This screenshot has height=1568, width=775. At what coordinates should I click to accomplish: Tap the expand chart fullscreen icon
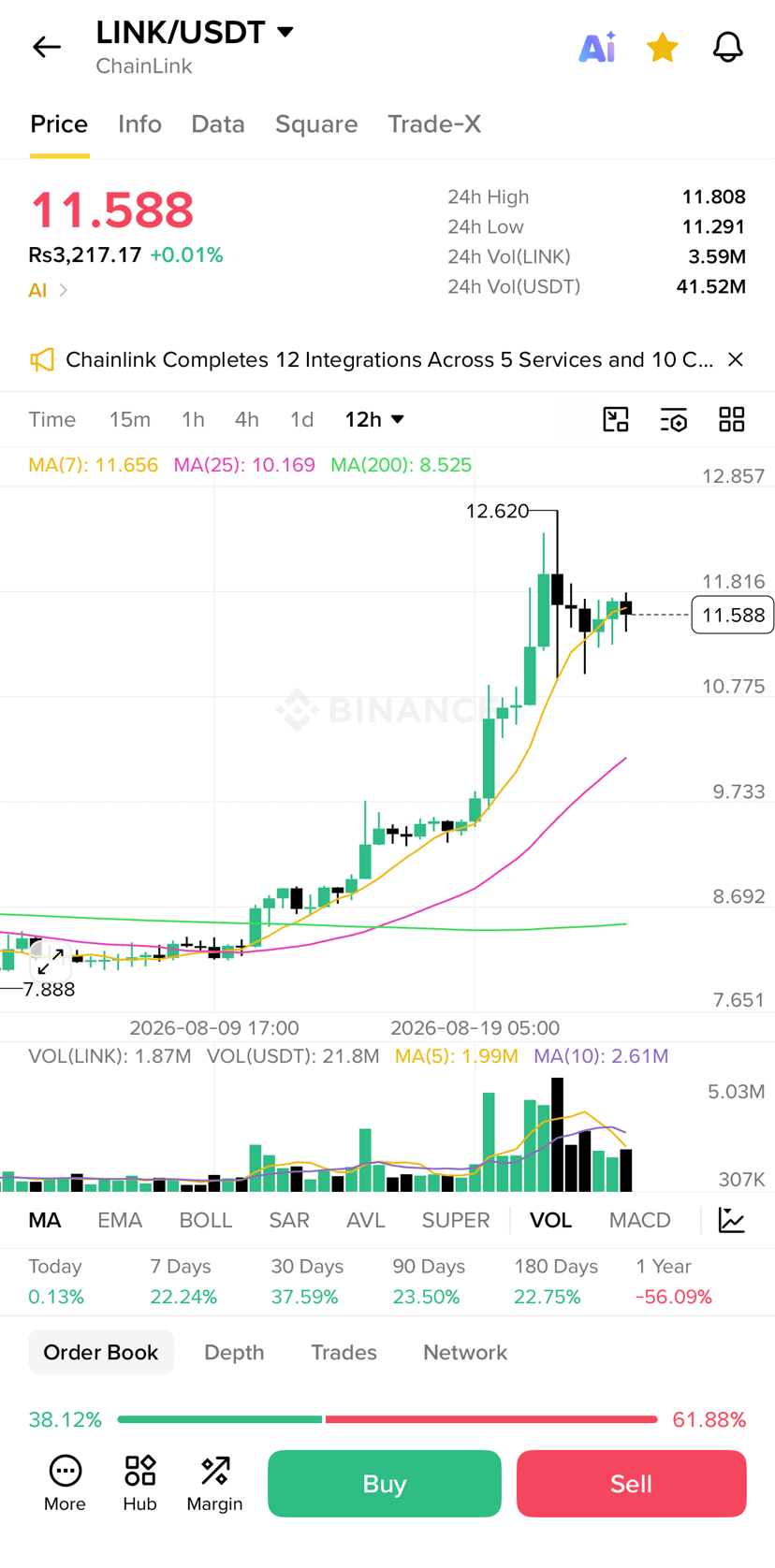(x=50, y=960)
